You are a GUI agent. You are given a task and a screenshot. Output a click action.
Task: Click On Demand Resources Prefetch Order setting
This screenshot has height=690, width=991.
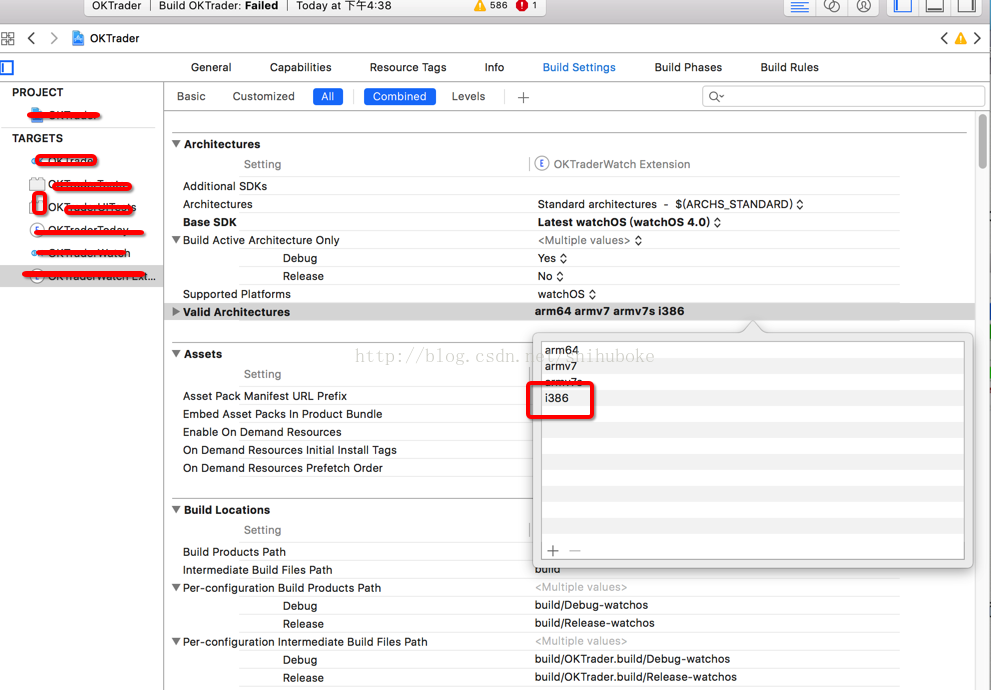283,468
